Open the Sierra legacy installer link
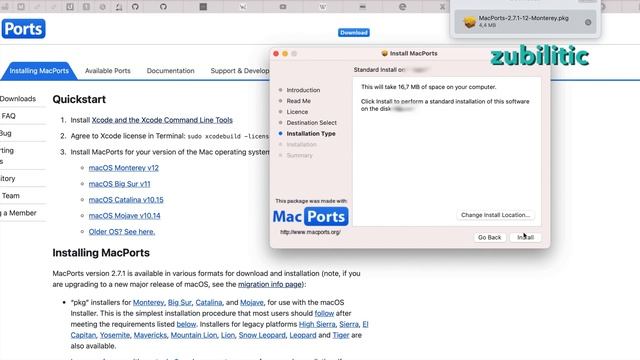The image size is (640, 360). 349,324
